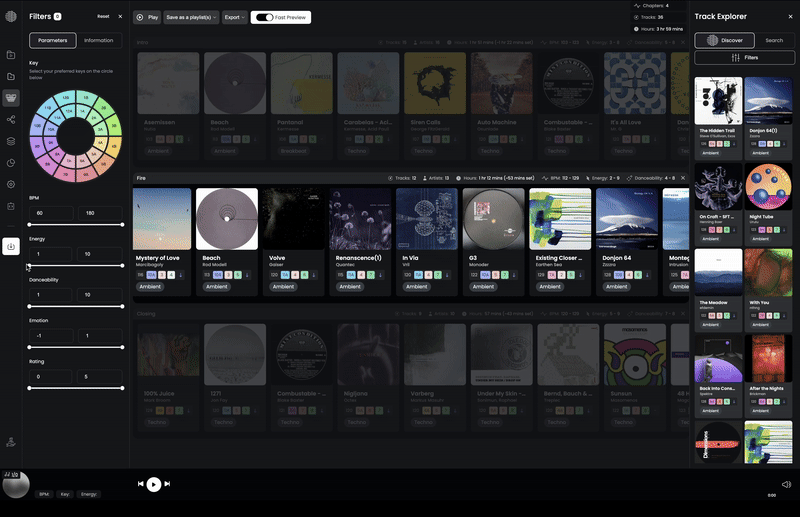Click the round play button in the player
This screenshot has height=517, width=800.
[154, 484]
